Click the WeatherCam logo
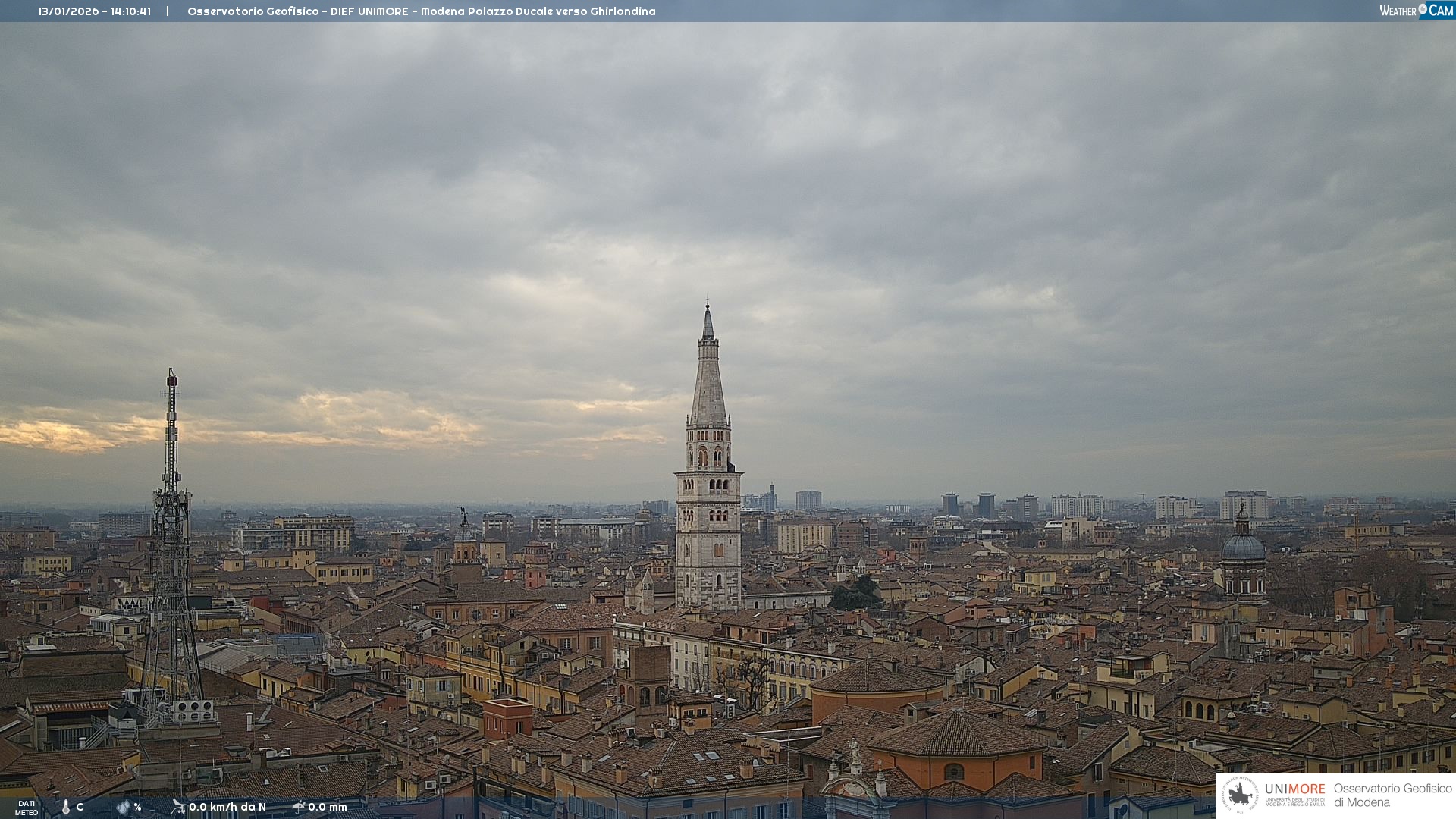 1416,11
